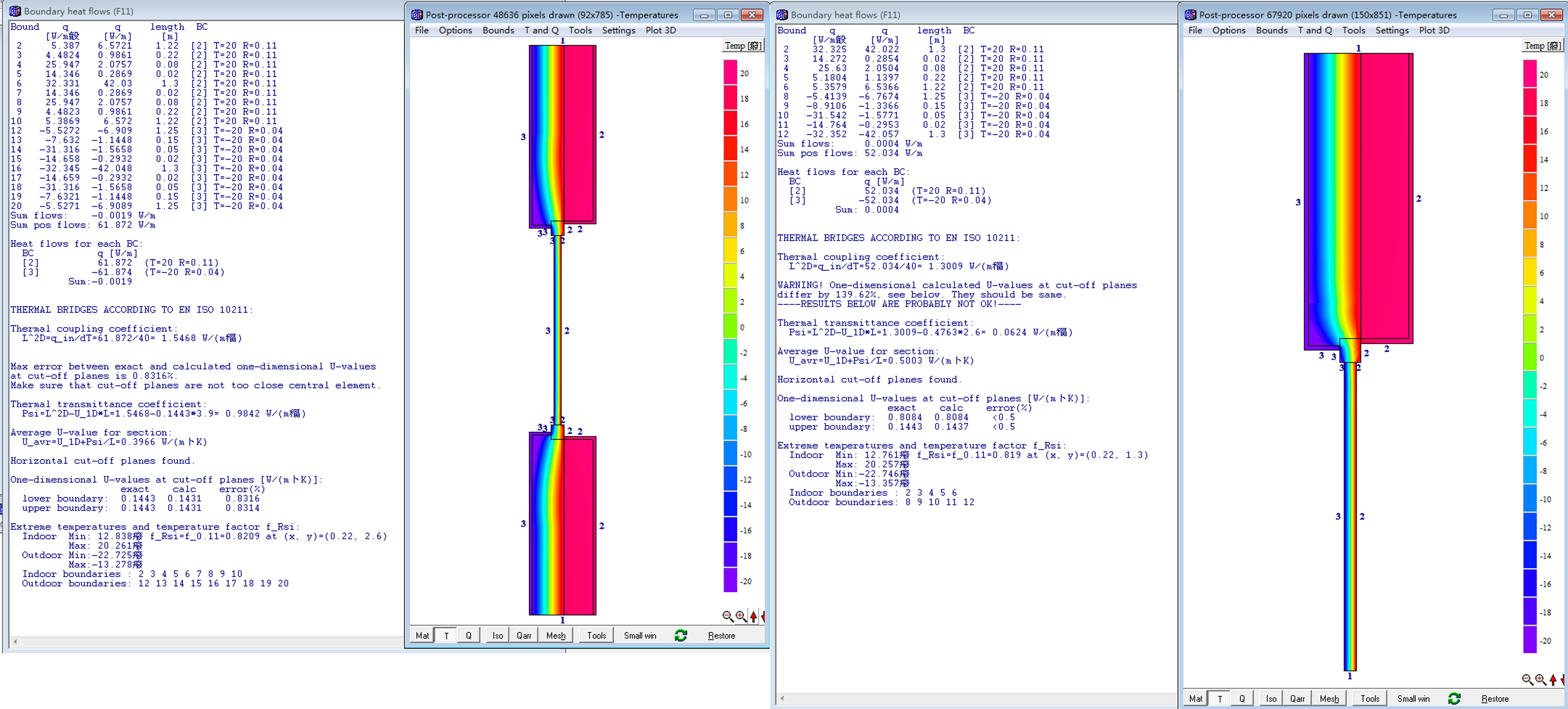1568x709 pixels.
Task: Click zoom-in magnifier in left post-processor
Action: coord(741,616)
